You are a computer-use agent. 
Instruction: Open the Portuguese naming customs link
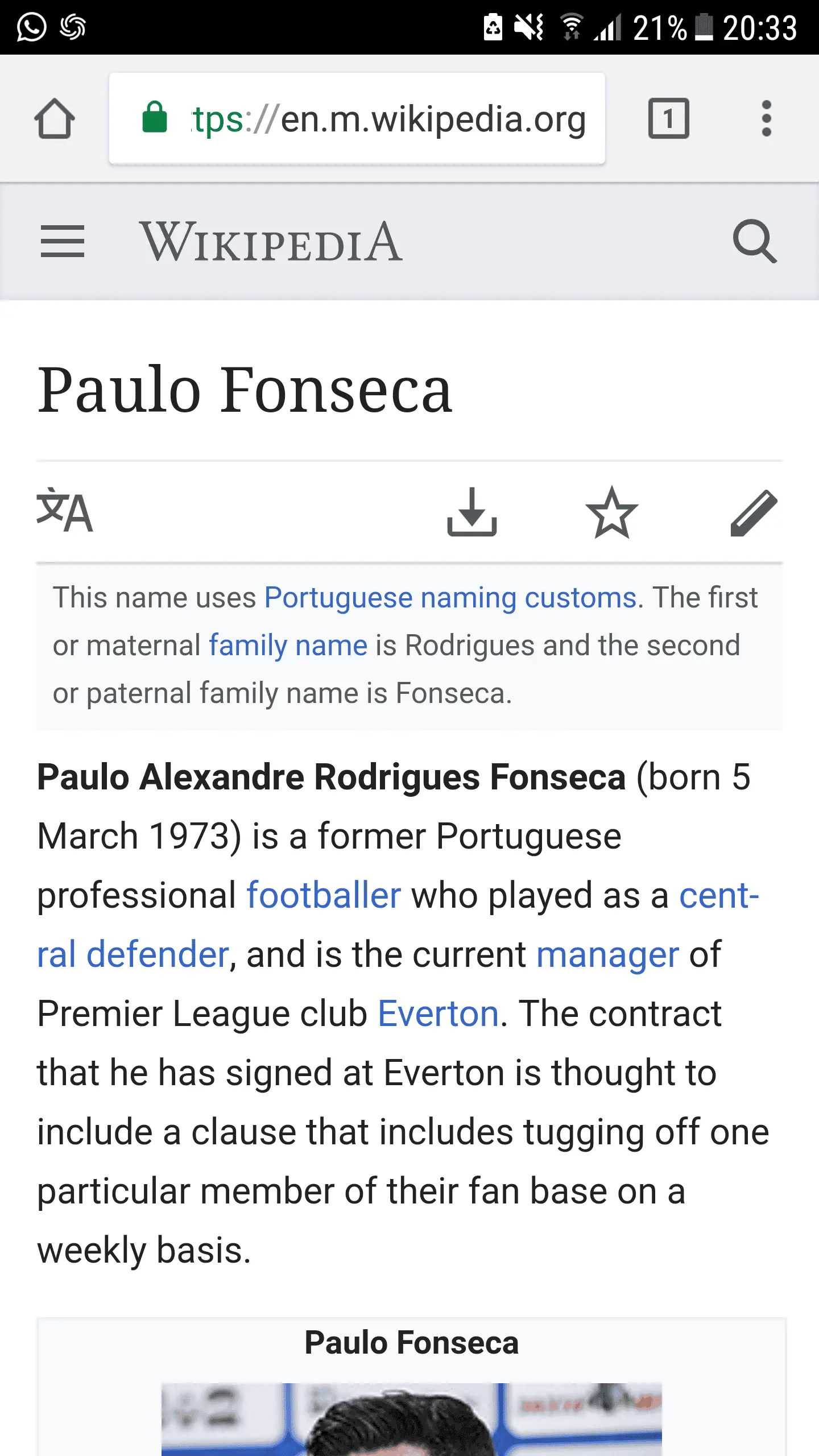[450, 598]
